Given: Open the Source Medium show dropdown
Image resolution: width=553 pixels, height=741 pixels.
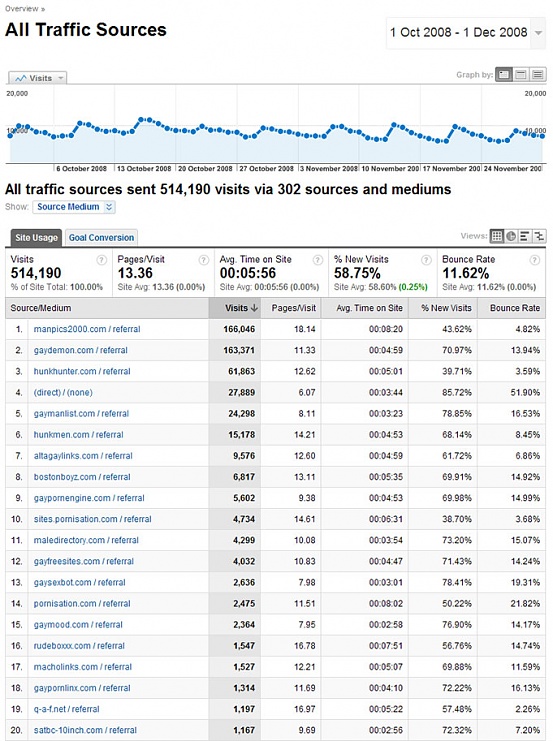Looking at the screenshot, I should click(x=74, y=207).
